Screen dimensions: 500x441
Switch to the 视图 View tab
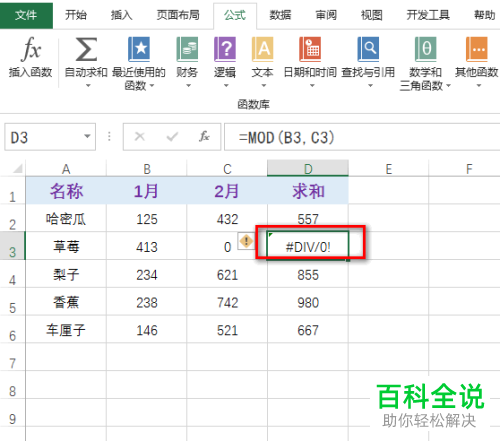pyautogui.click(x=371, y=15)
